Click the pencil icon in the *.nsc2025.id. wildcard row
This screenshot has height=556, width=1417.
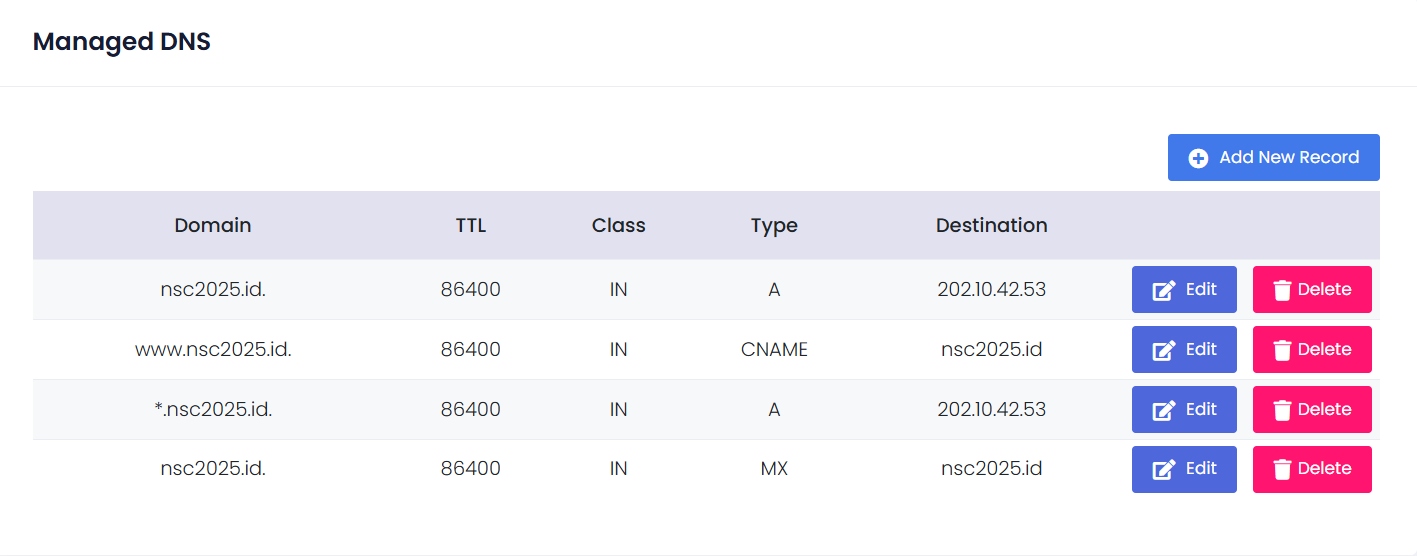click(x=1164, y=410)
